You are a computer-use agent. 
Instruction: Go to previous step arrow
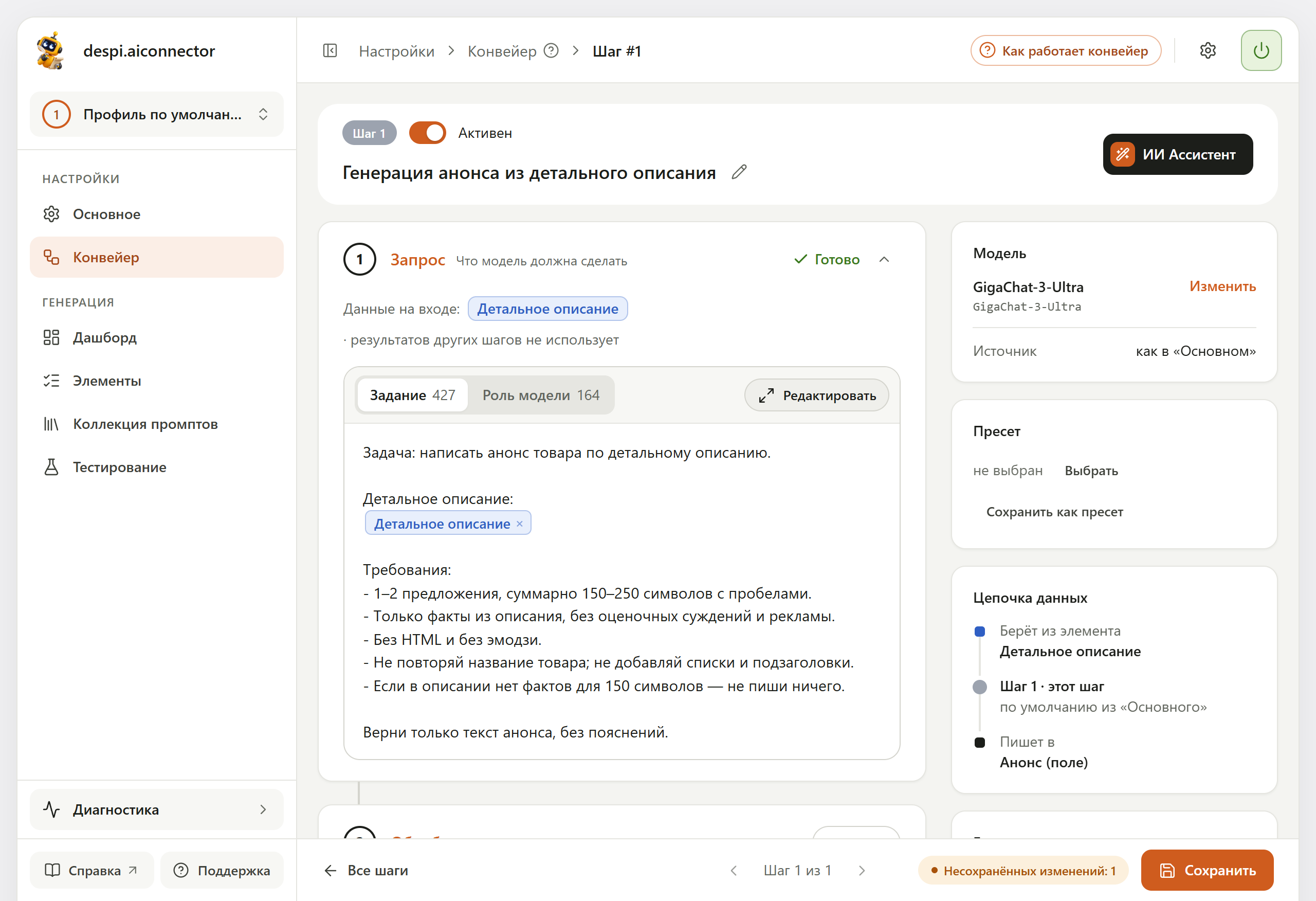click(x=734, y=870)
